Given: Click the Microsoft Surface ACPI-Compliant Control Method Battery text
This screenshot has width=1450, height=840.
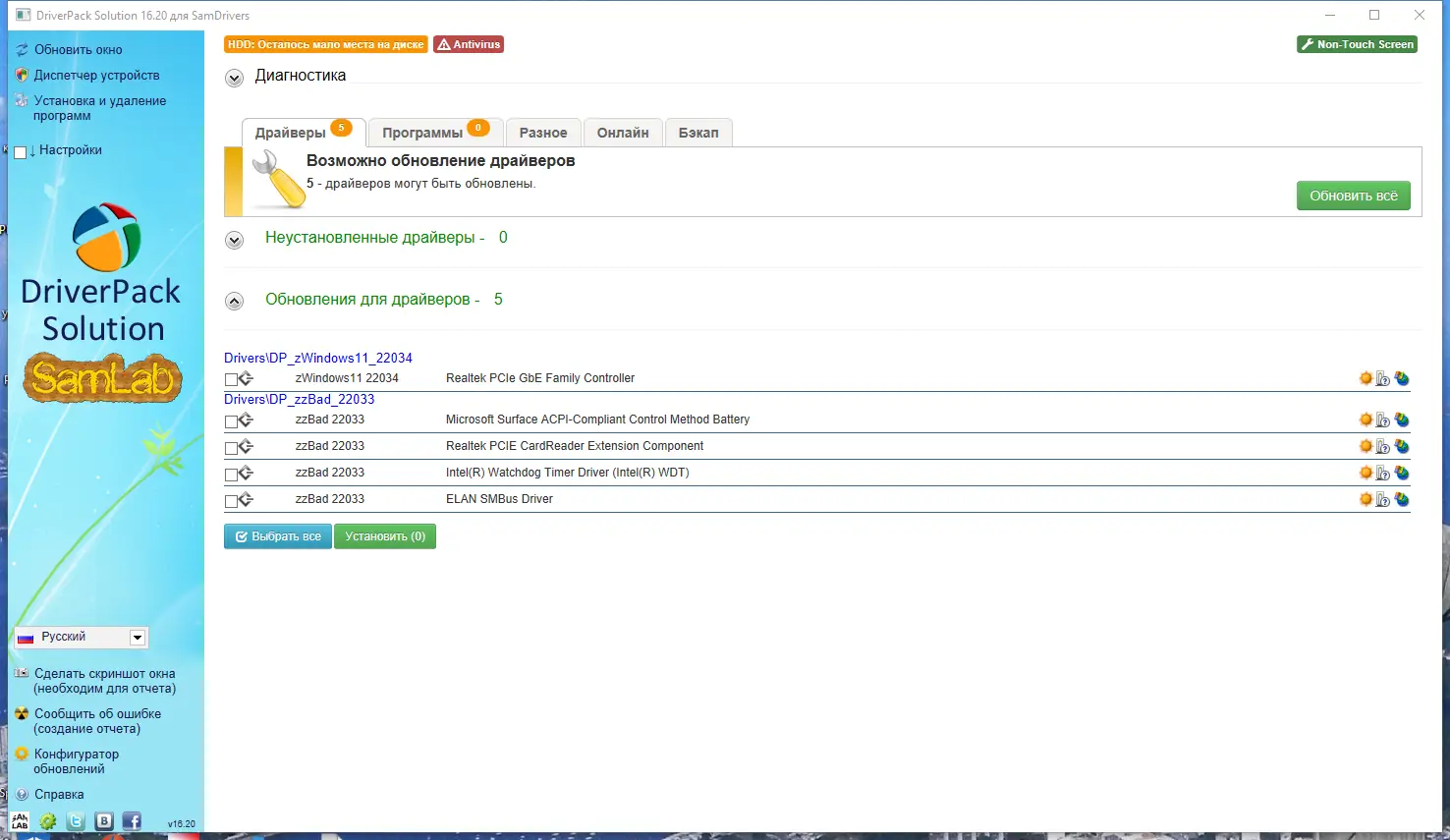Looking at the screenshot, I should (597, 420).
